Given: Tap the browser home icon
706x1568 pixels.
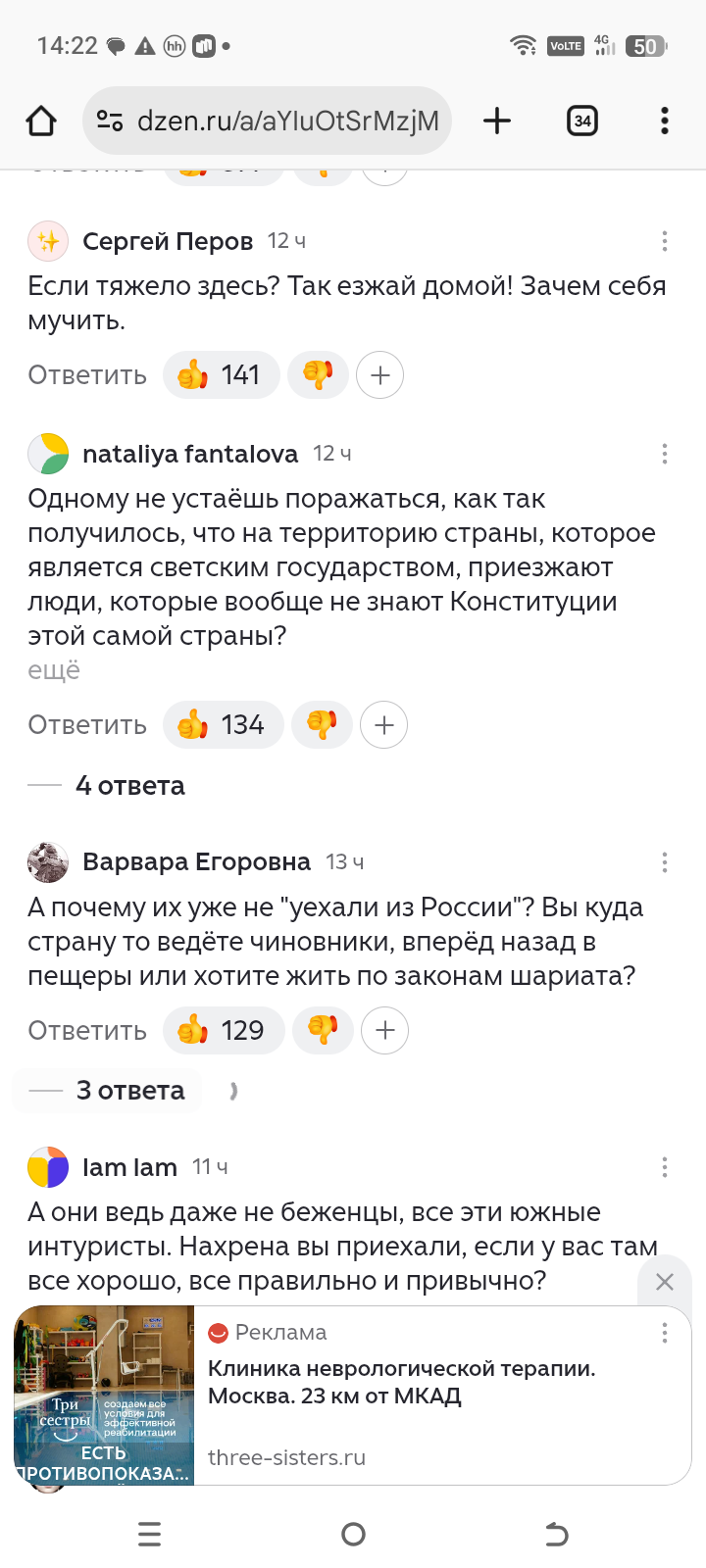Looking at the screenshot, I should [41, 121].
